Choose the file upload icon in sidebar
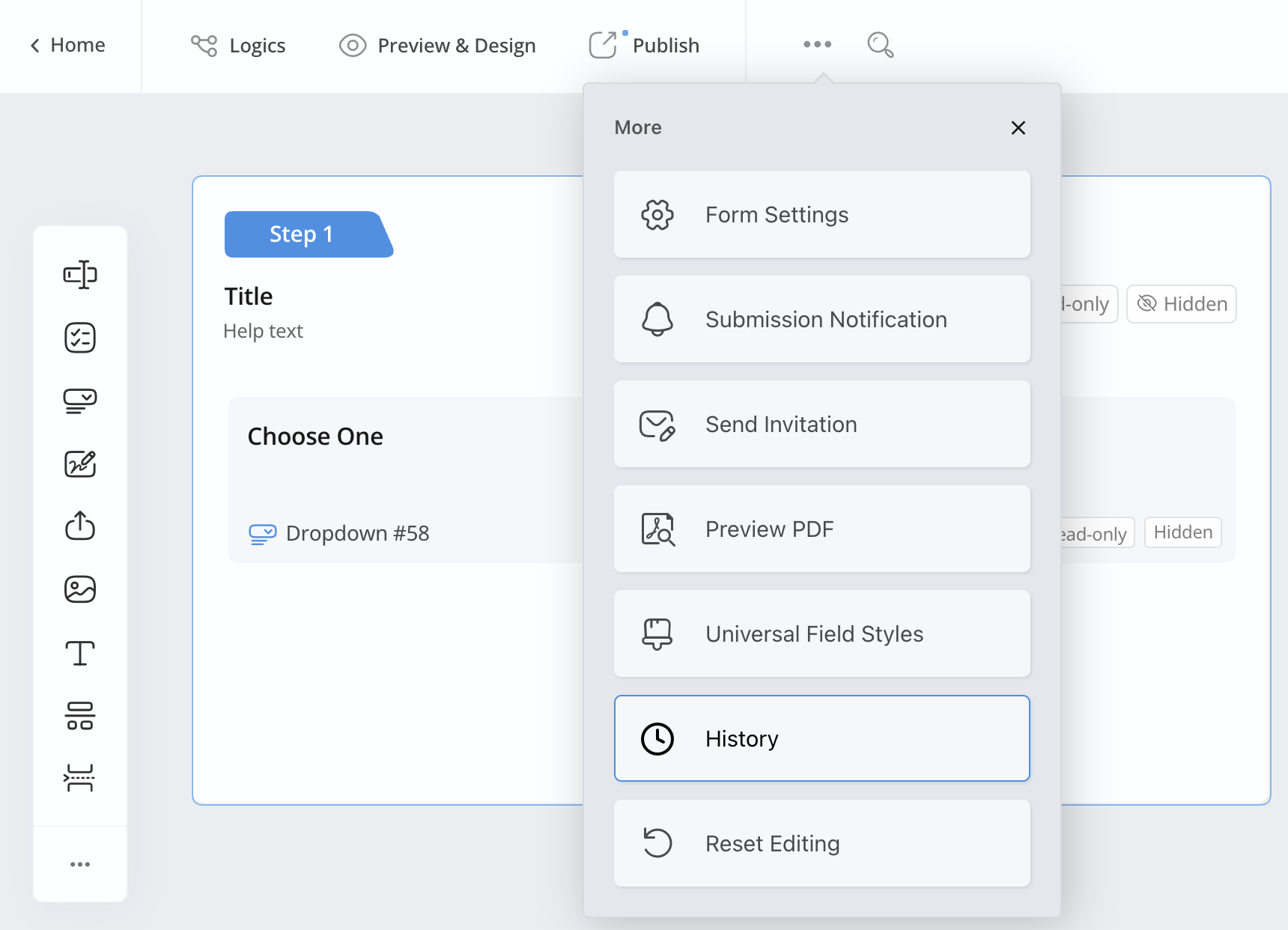 click(x=80, y=526)
